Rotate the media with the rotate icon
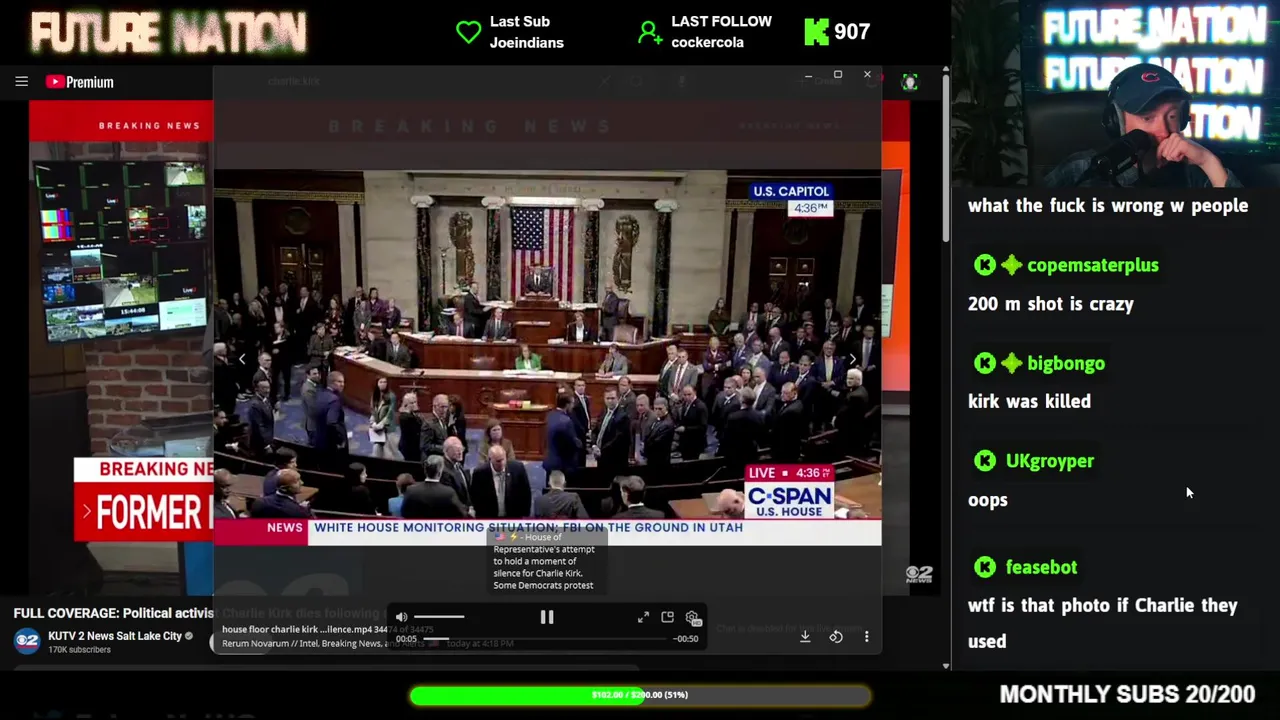Screen dimensions: 1280x720 (836, 636)
